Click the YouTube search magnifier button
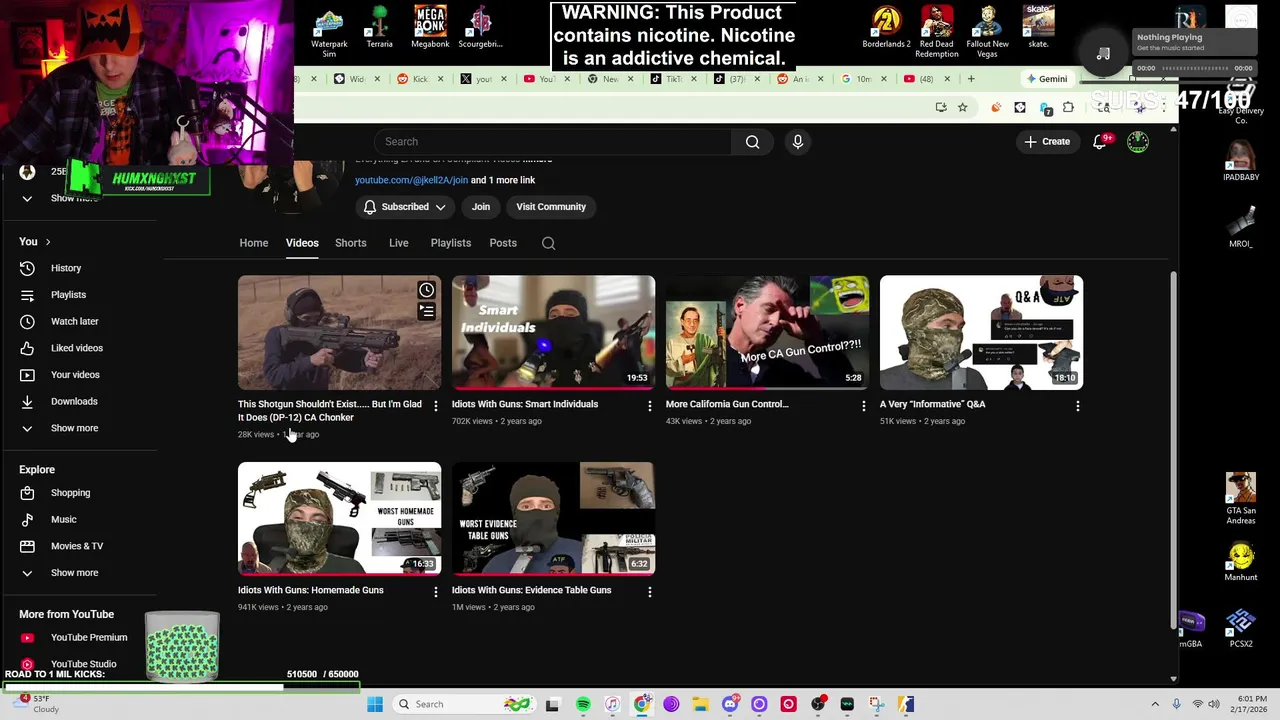 click(752, 142)
